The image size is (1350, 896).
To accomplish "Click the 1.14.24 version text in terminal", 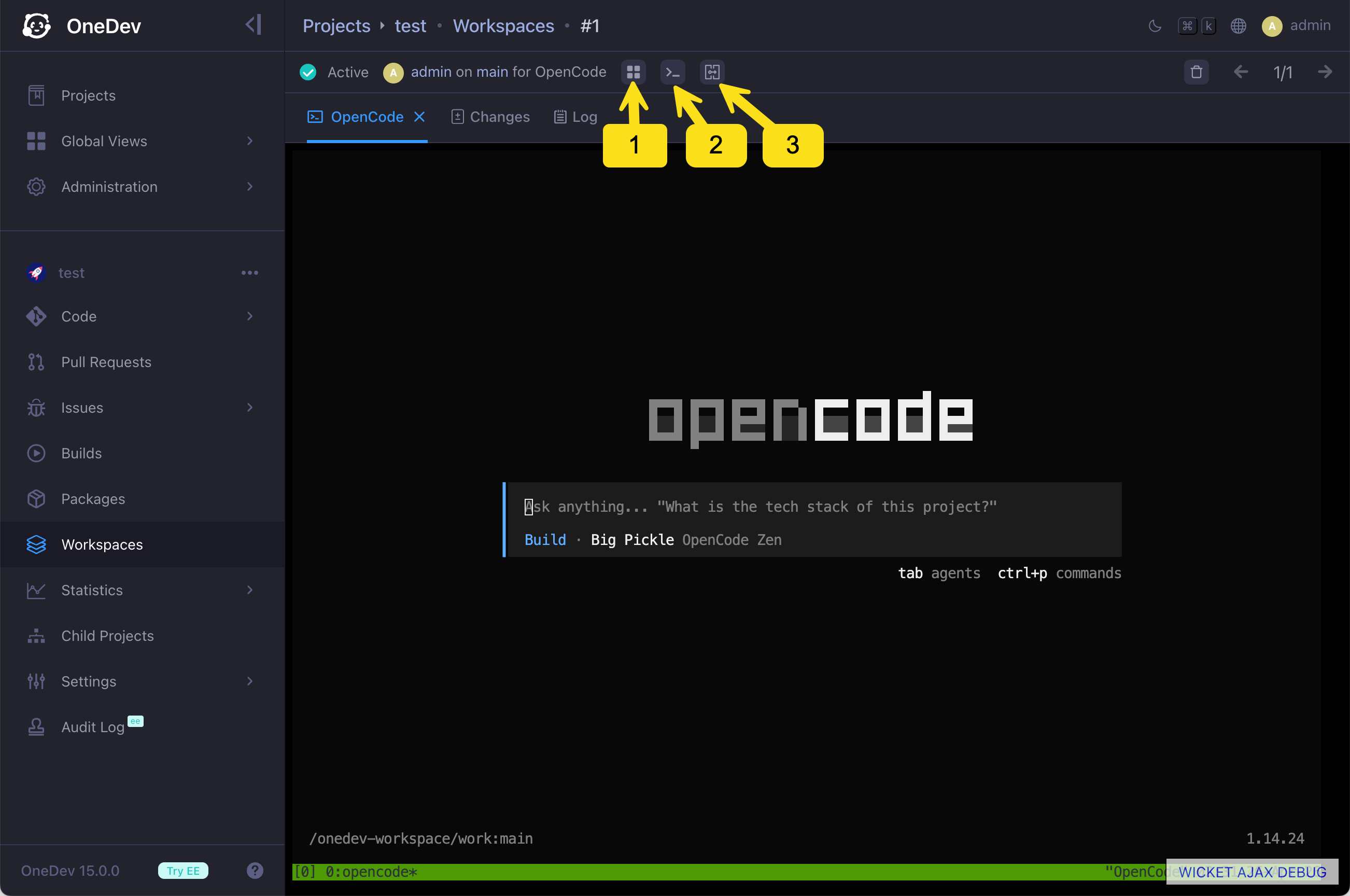I will 1275,839.
